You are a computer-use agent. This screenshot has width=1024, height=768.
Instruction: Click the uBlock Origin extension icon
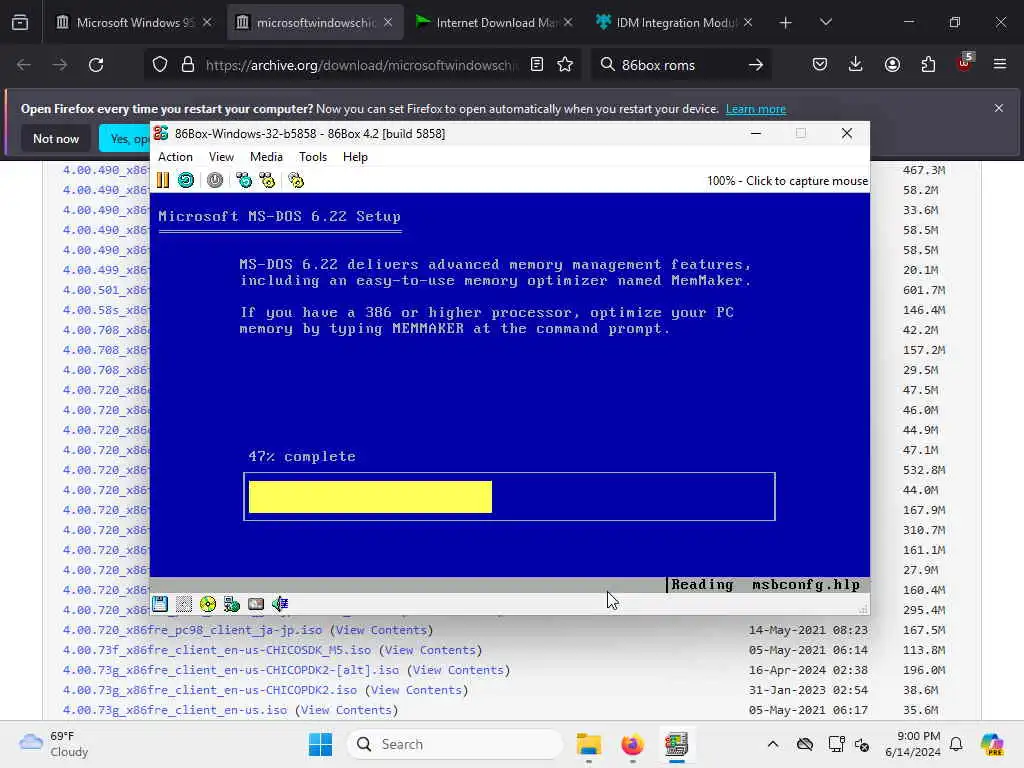[964, 63]
